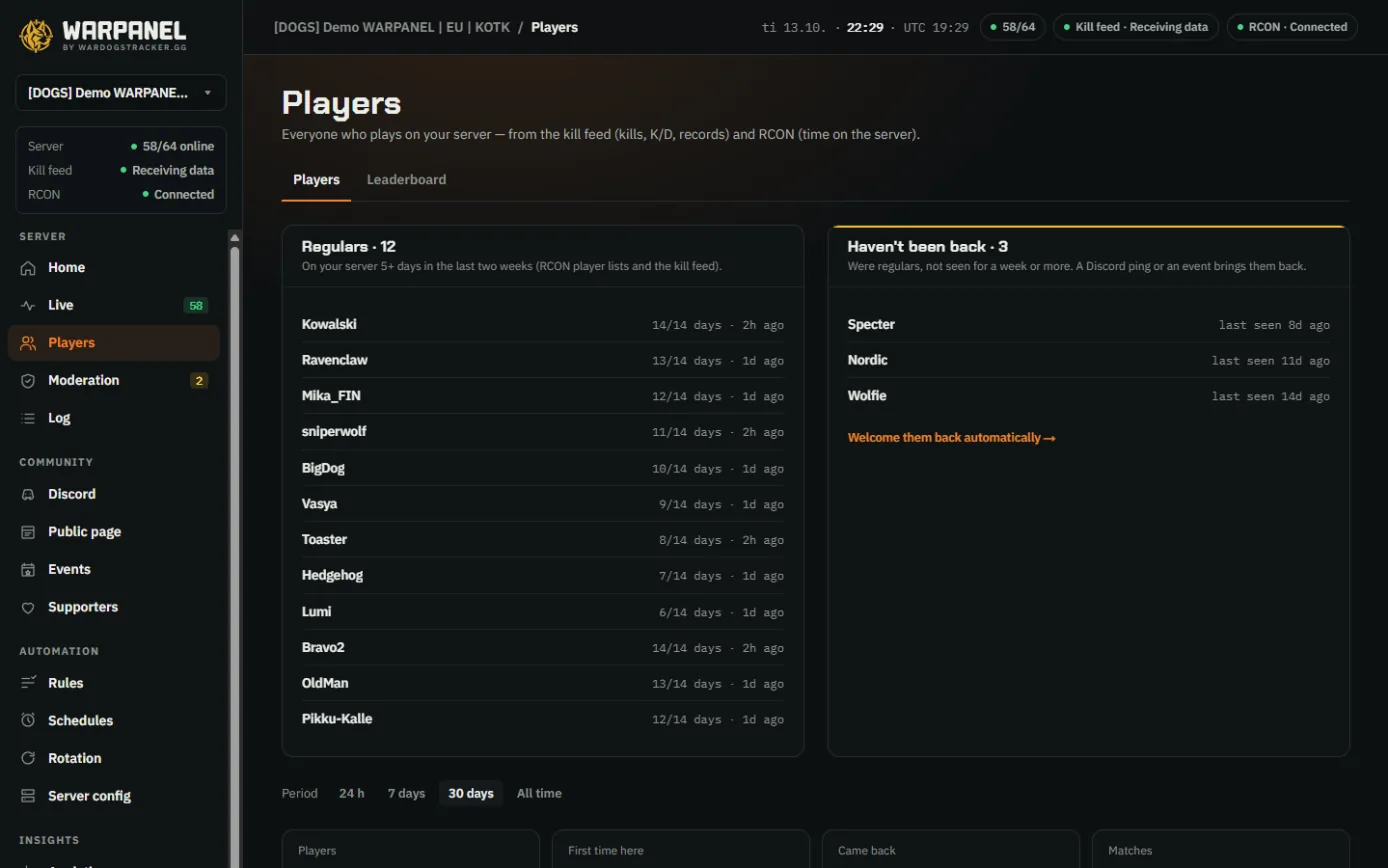Click the Live pulse icon in sidebar

28,305
